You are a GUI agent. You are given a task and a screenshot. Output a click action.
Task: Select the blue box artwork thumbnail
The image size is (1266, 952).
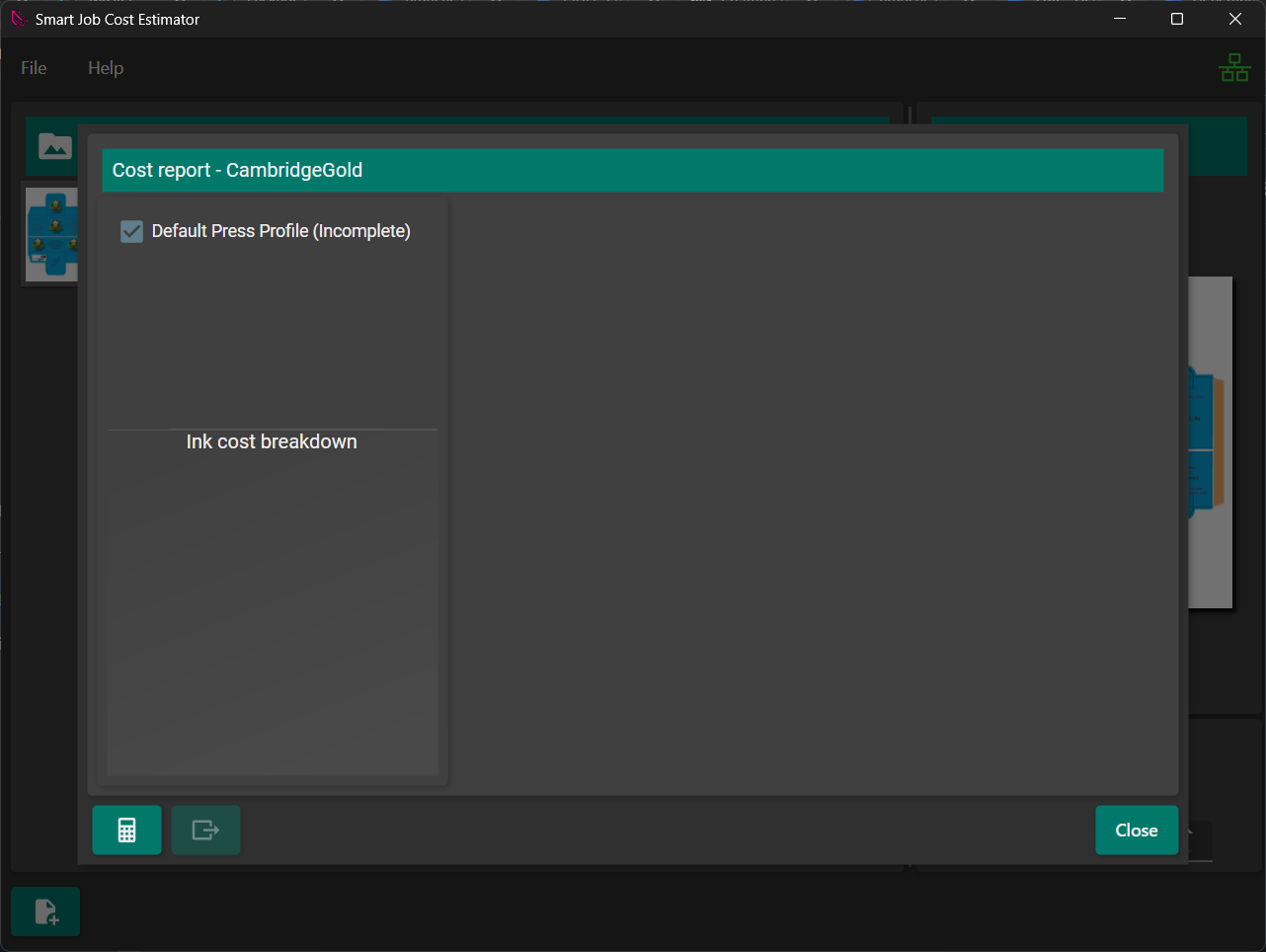tap(50, 235)
